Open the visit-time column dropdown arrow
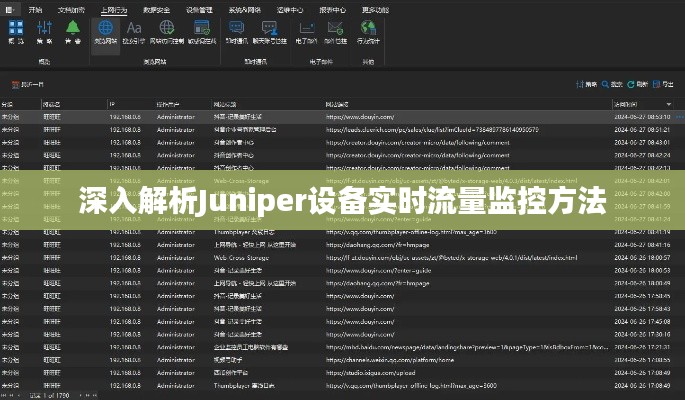 (668, 104)
